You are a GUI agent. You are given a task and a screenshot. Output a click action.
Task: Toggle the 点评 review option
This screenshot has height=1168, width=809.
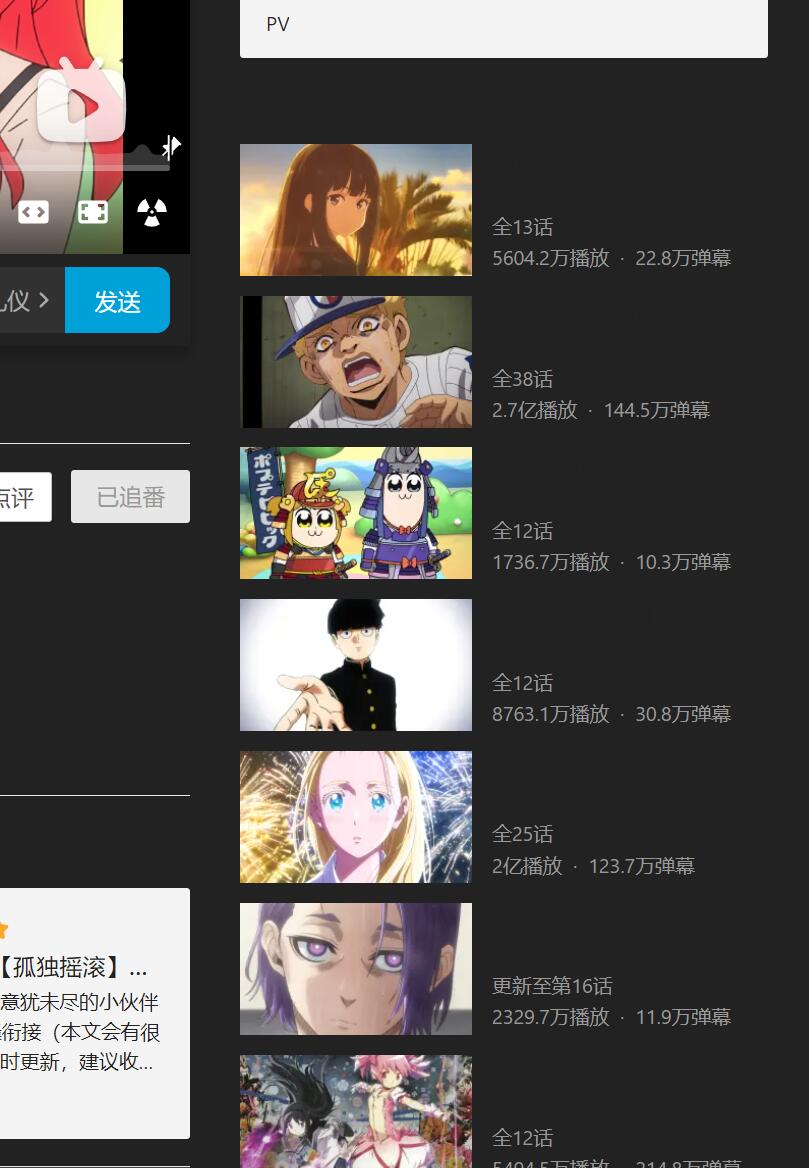(15, 496)
